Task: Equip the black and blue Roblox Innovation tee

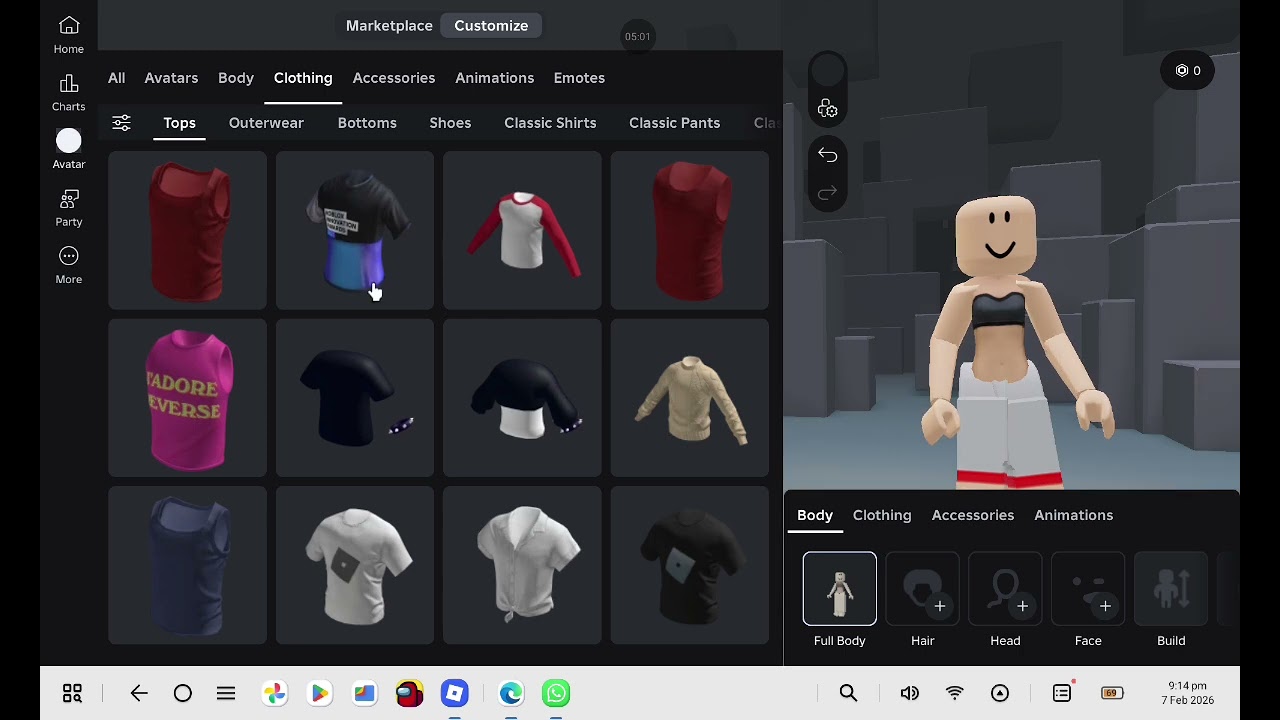Action: pyautogui.click(x=355, y=231)
